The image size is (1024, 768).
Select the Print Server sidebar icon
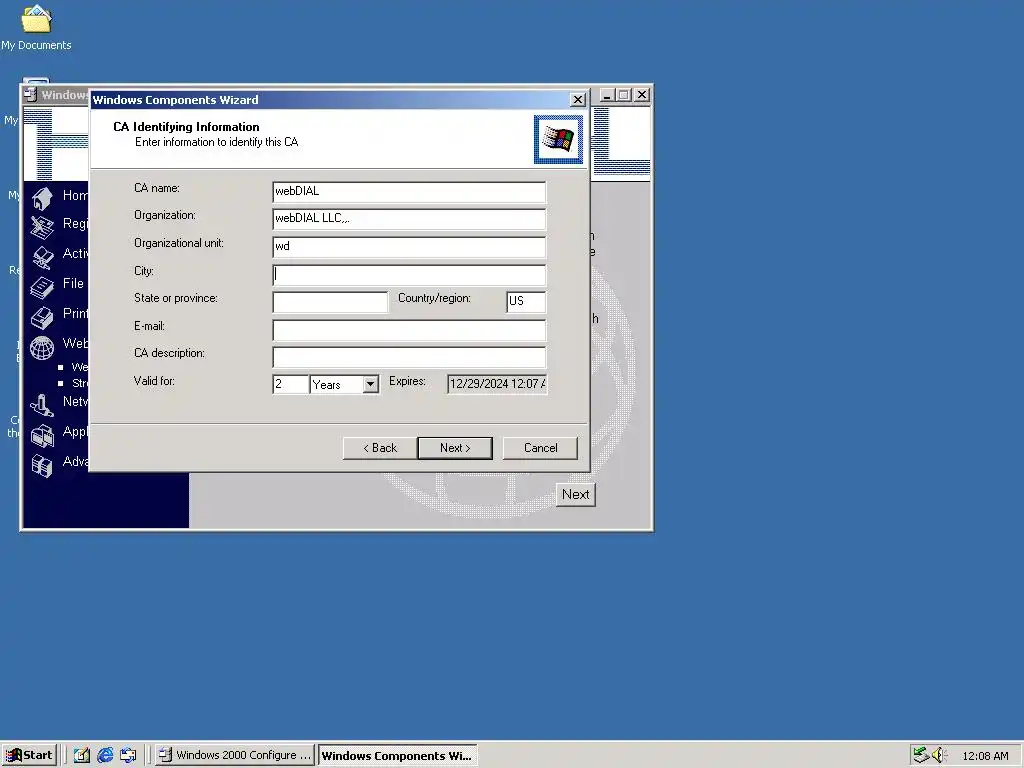(42, 317)
